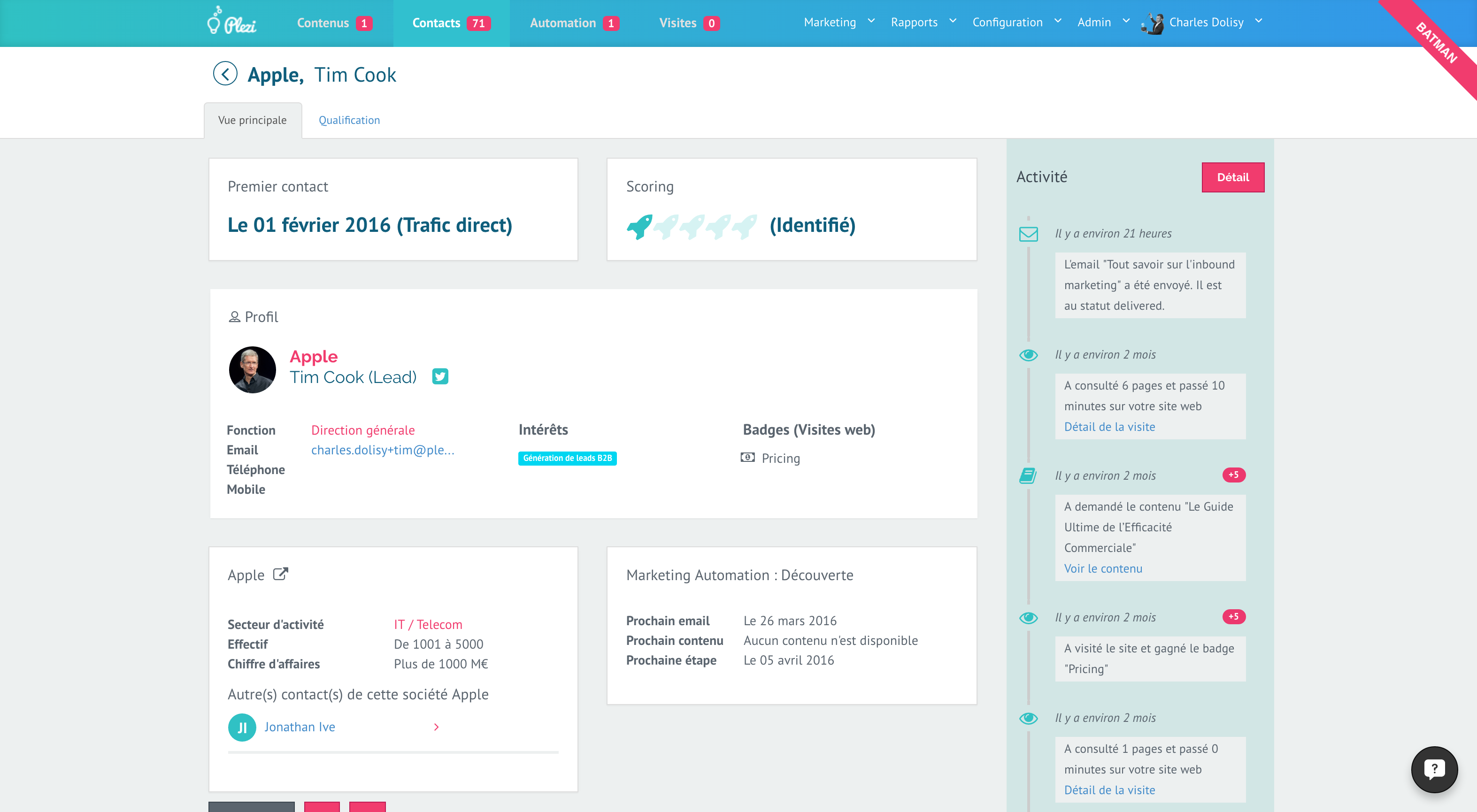Click the chevron next to Jonathan Ive
Screen dimensions: 1477x812
(436, 727)
